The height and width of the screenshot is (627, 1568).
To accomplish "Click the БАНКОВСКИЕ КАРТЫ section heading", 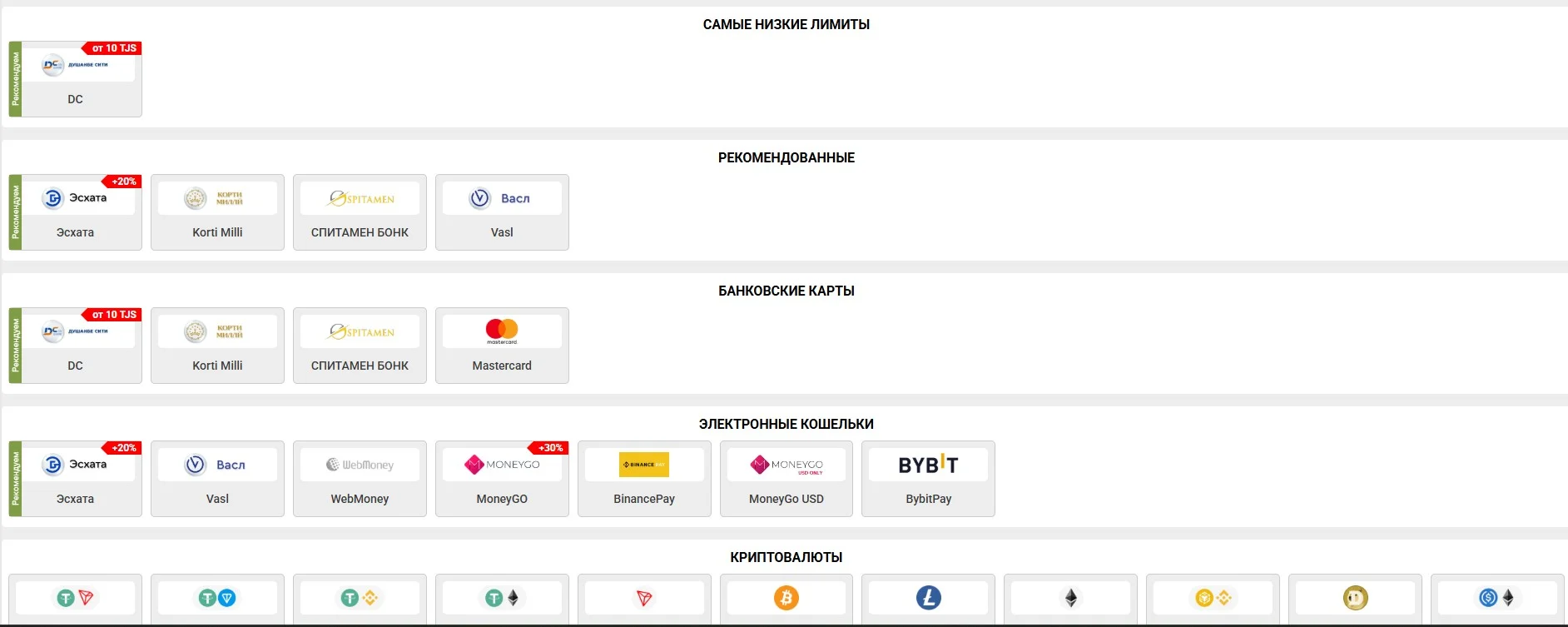I will tap(786, 291).
